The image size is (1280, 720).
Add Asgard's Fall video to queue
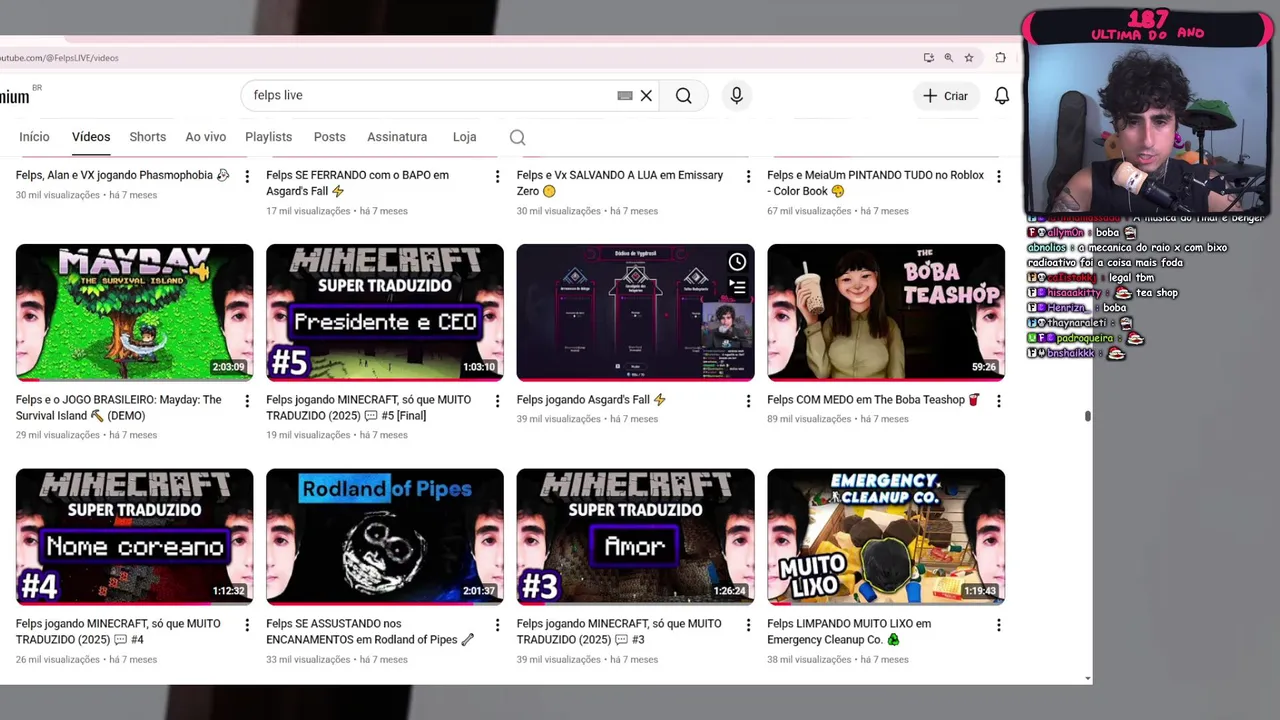pos(737,286)
